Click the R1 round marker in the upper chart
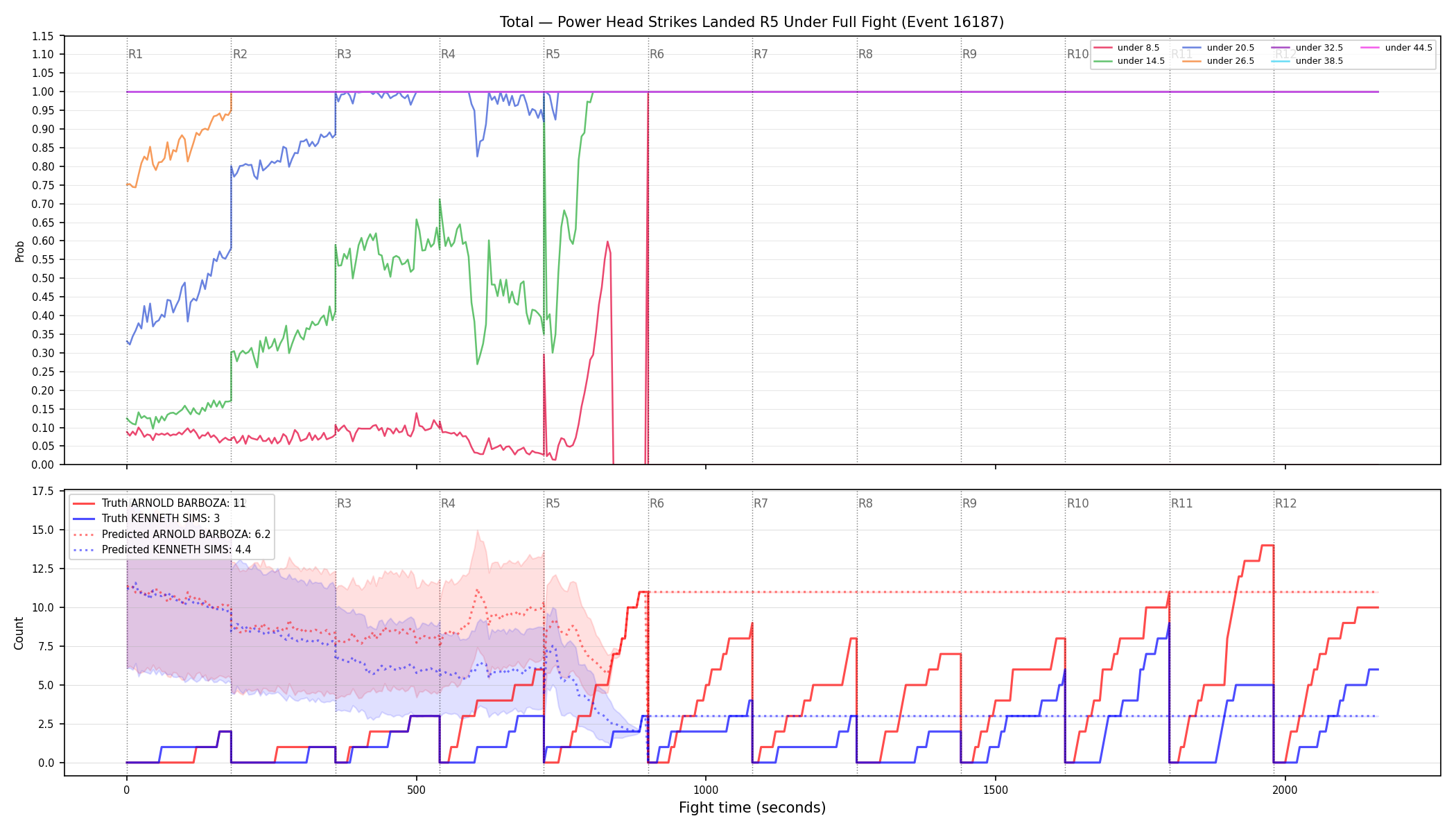The width and height of the screenshot is (1456, 832). pyautogui.click(x=135, y=54)
